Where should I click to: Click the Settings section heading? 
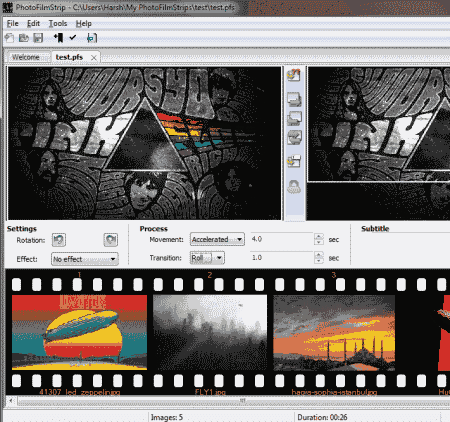(x=22, y=229)
